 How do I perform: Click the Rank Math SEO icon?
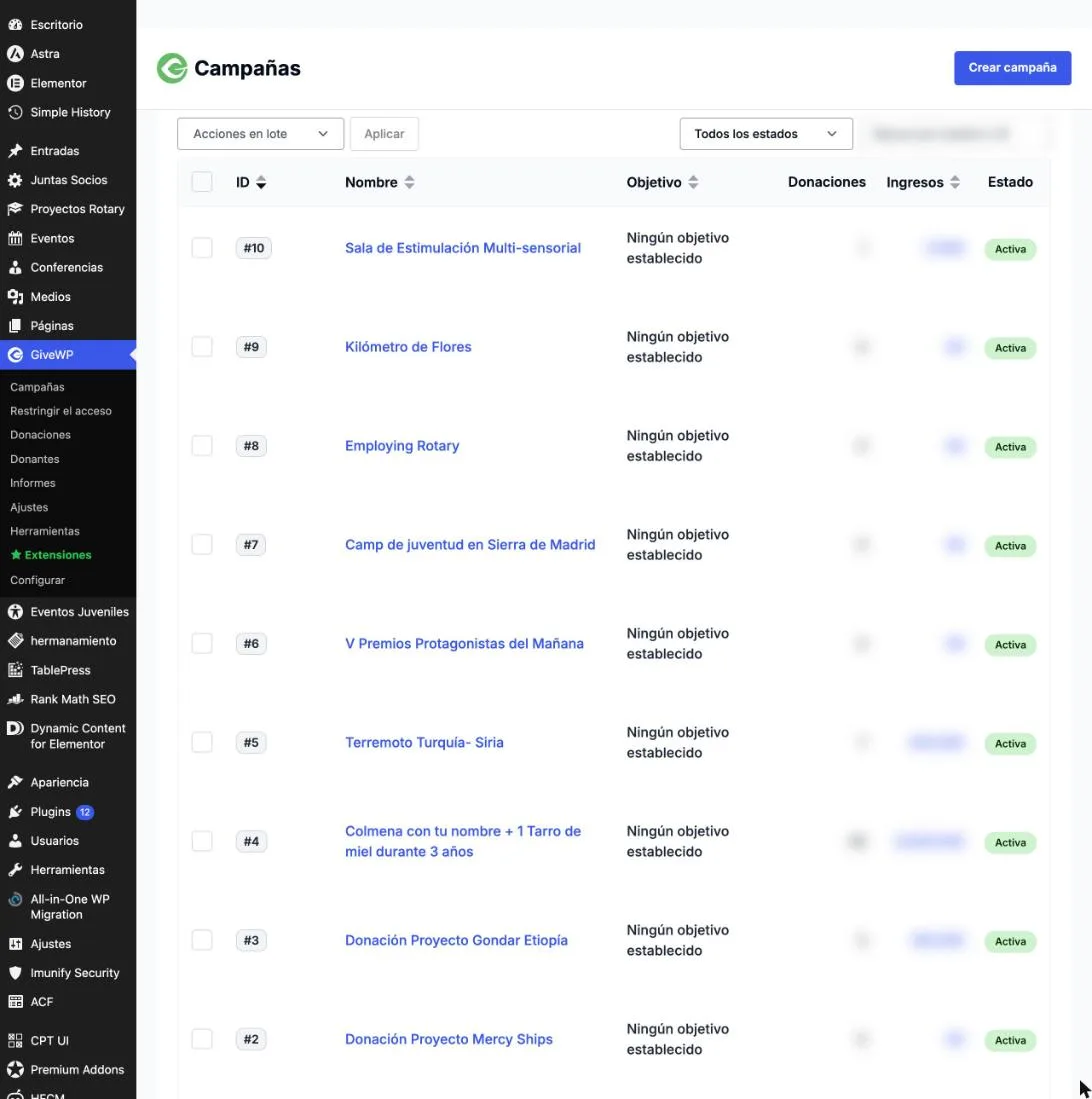click(x=15, y=699)
